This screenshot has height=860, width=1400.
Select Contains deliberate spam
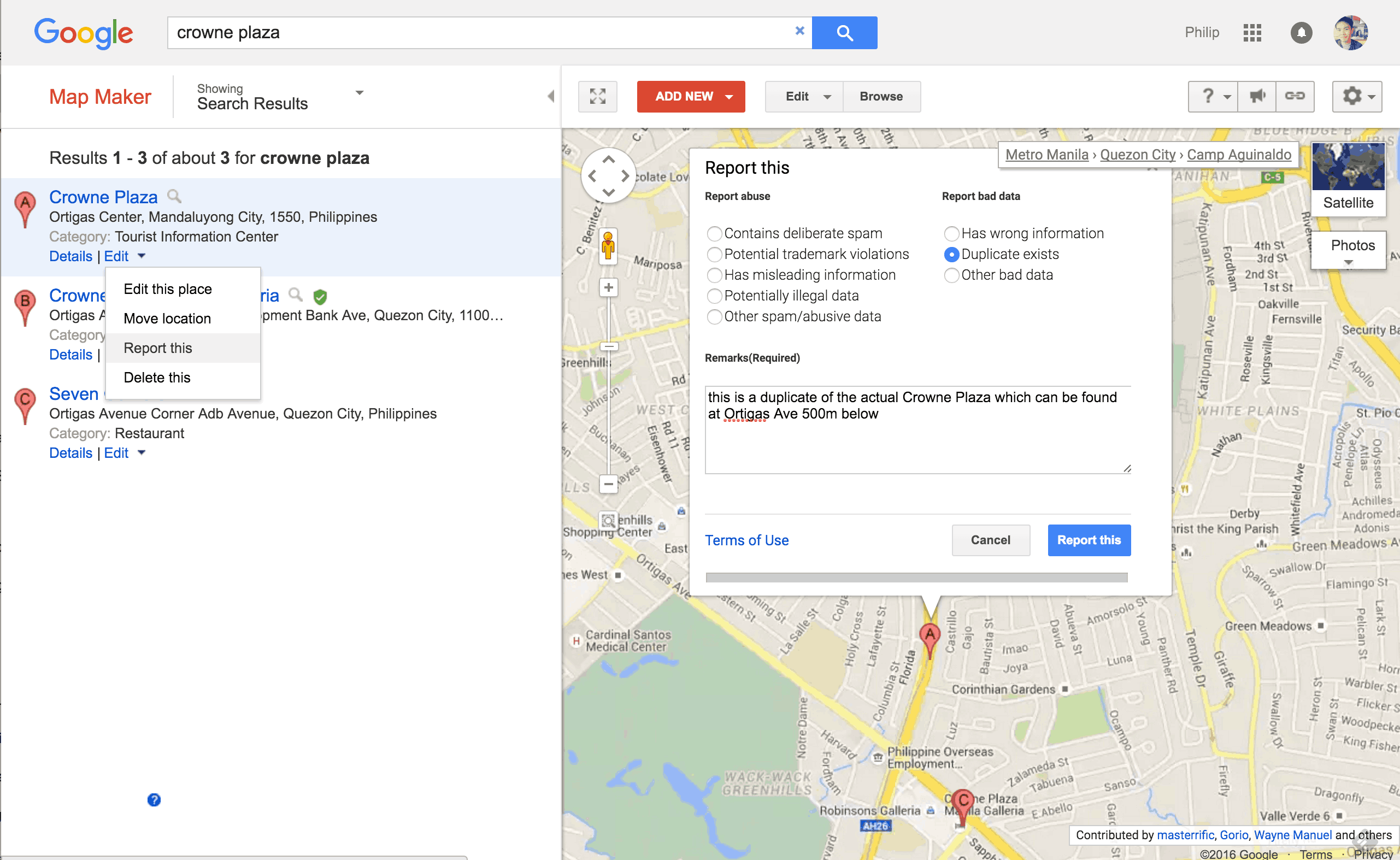(714, 234)
